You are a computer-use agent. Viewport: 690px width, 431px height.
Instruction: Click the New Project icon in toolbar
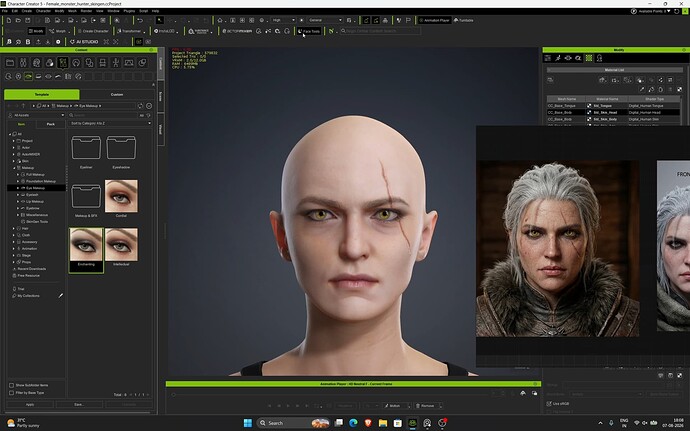pos(9,20)
